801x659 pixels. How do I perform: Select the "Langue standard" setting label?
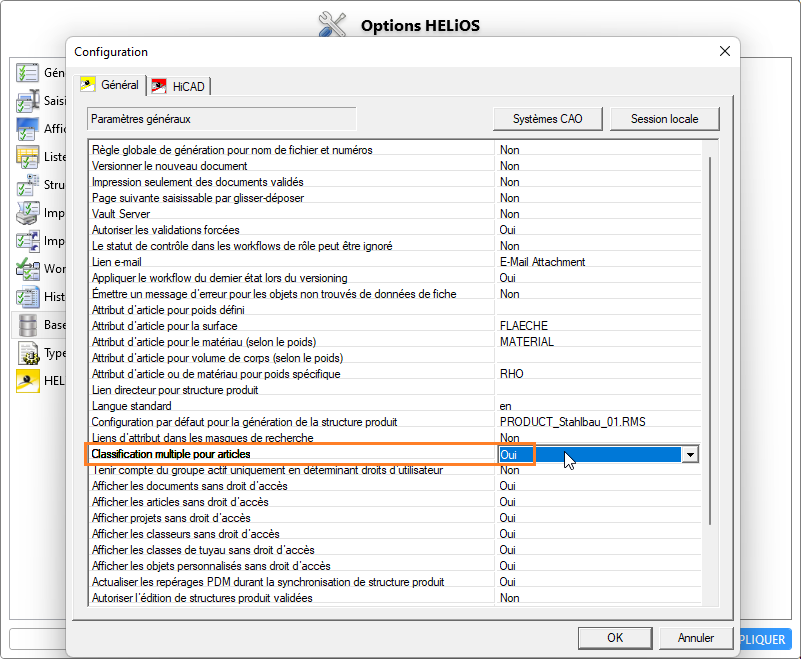tap(132, 406)
